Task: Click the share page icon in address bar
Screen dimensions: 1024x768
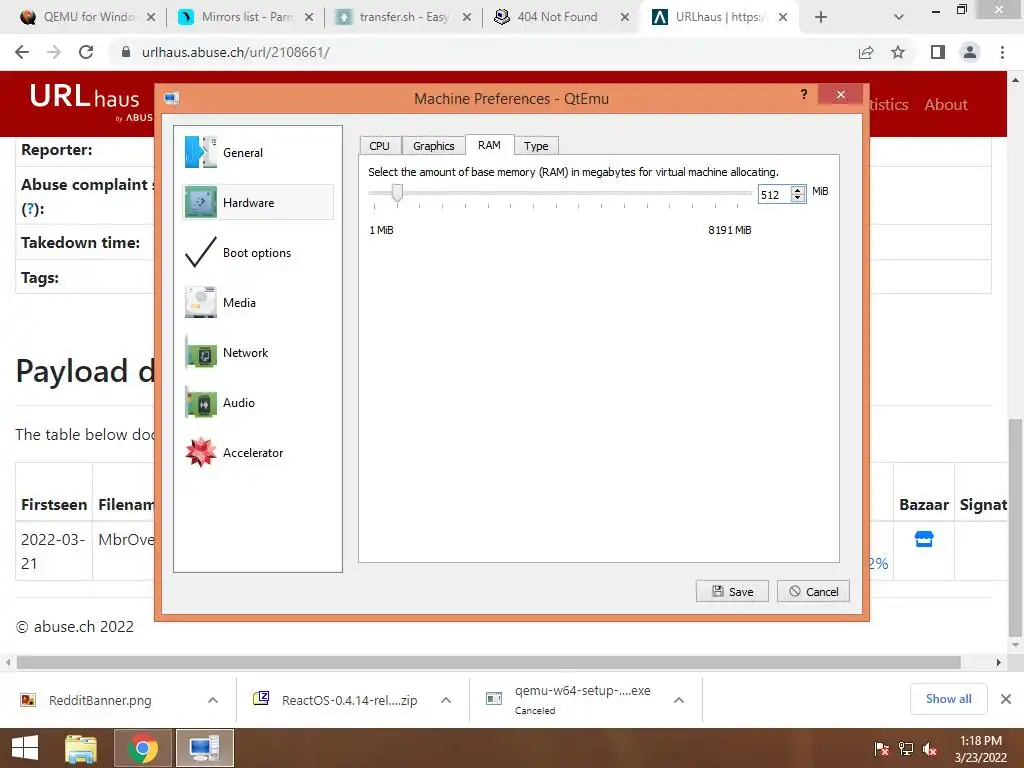Action: point(866,52)
